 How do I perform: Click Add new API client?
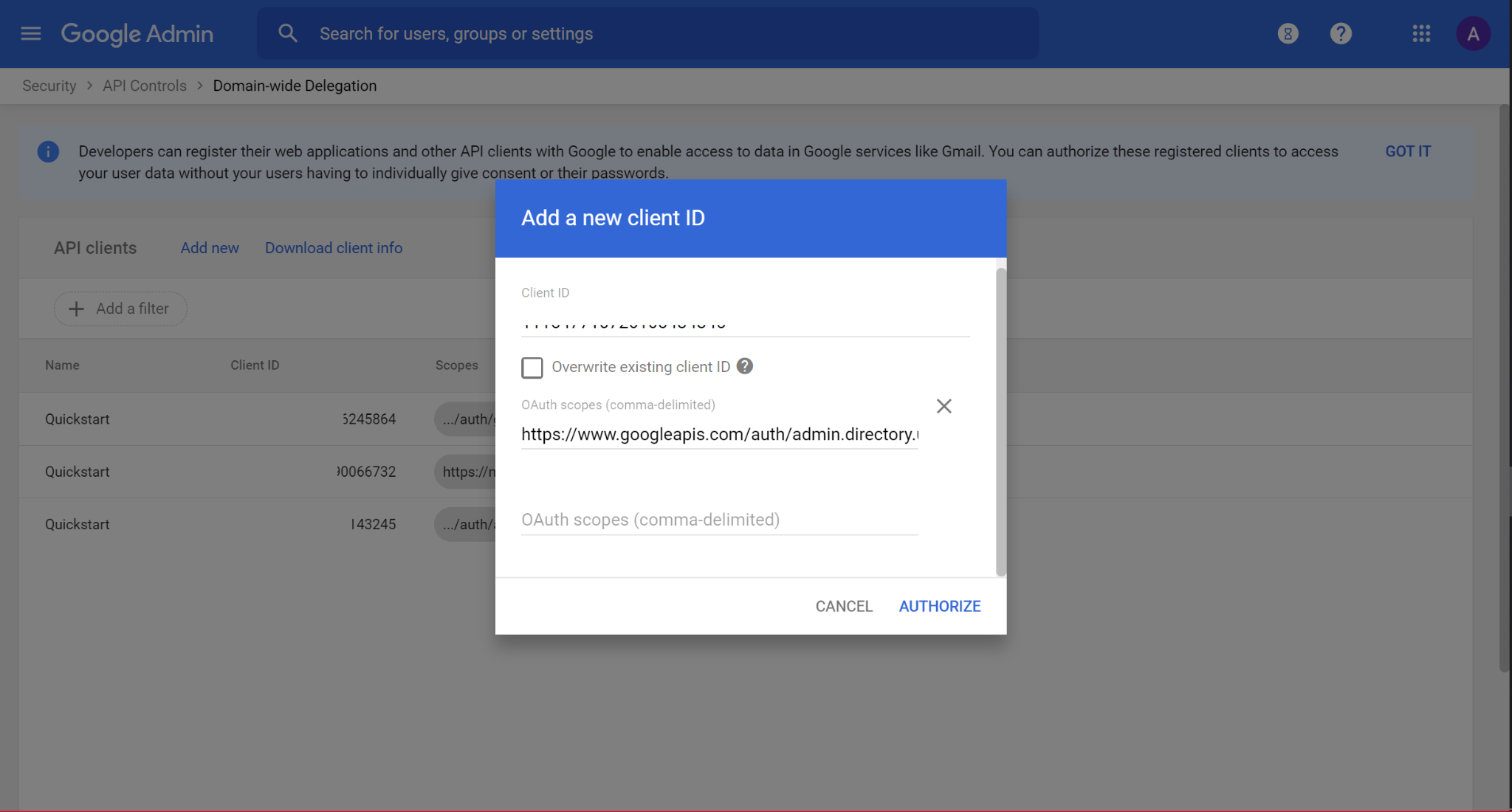[210, 248]
